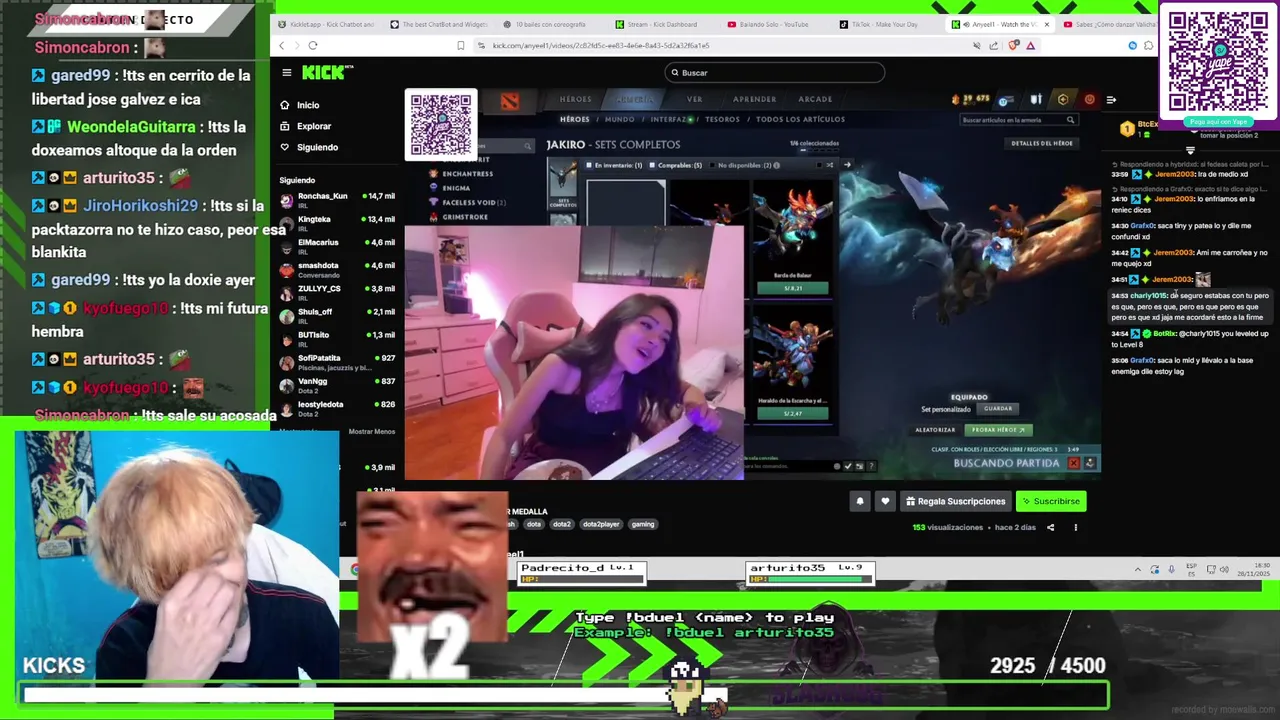Open APRENDER tab in Dota menu
The width and height of the screenshot is (1280, 720).
point(754,99)
